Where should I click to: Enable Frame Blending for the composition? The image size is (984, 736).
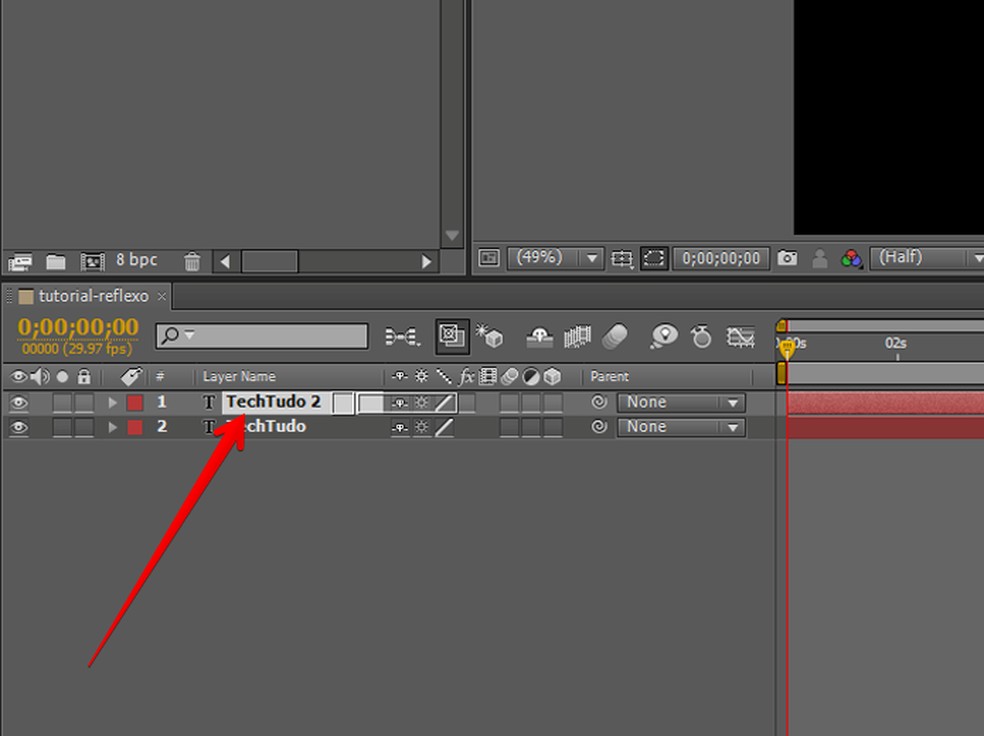coord(577,337)
